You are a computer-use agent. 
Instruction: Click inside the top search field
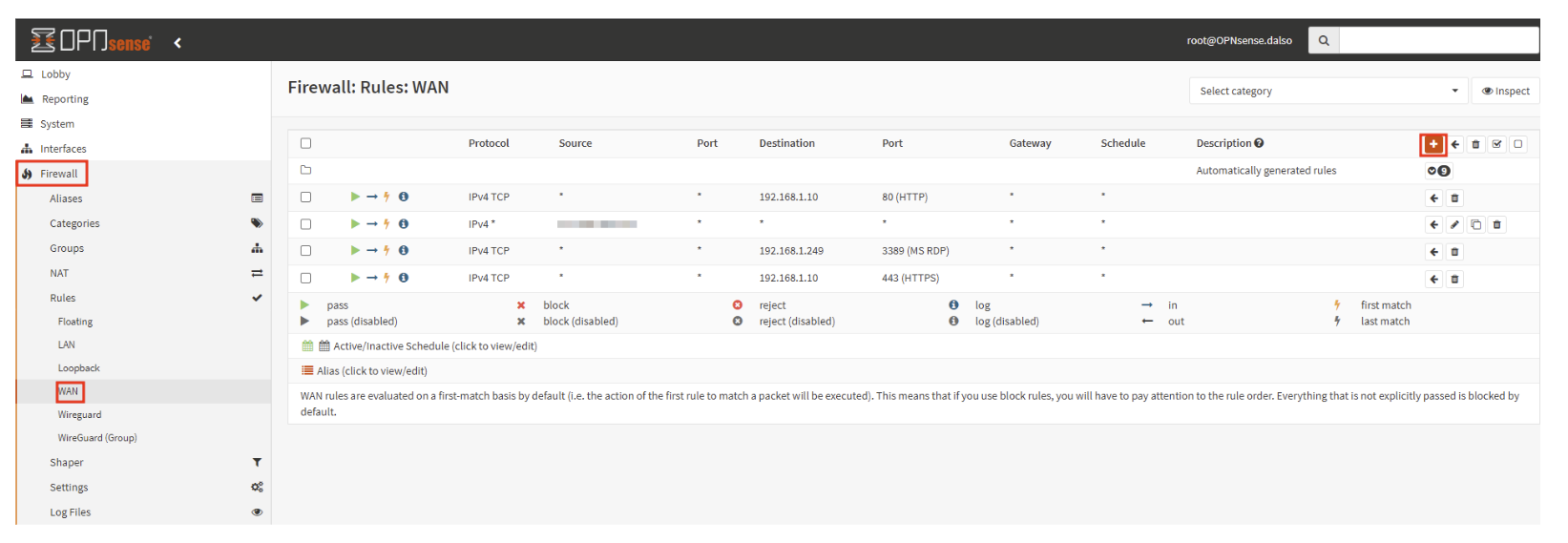[1439, 40]
